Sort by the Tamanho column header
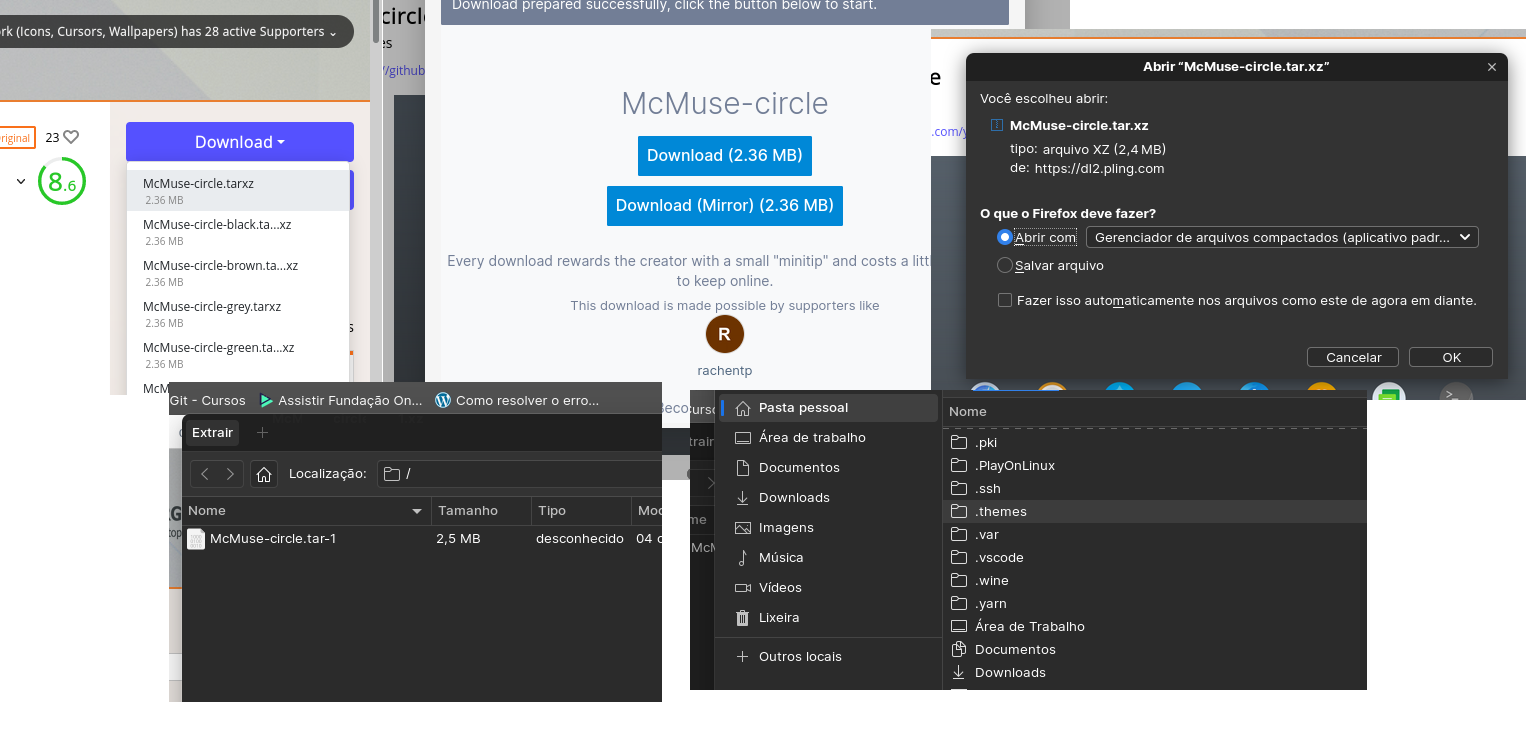The width and height of the screenshot is (1526, 732). 481,511
